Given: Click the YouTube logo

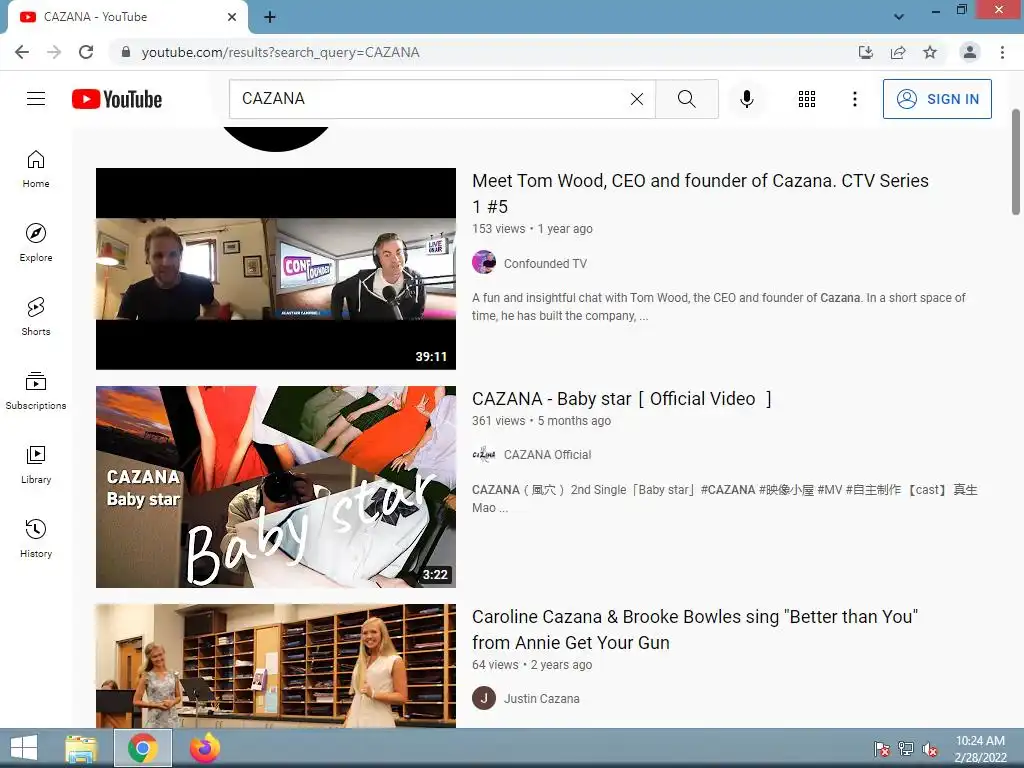Looking at the screenshot, I should (x=117, y=99).
